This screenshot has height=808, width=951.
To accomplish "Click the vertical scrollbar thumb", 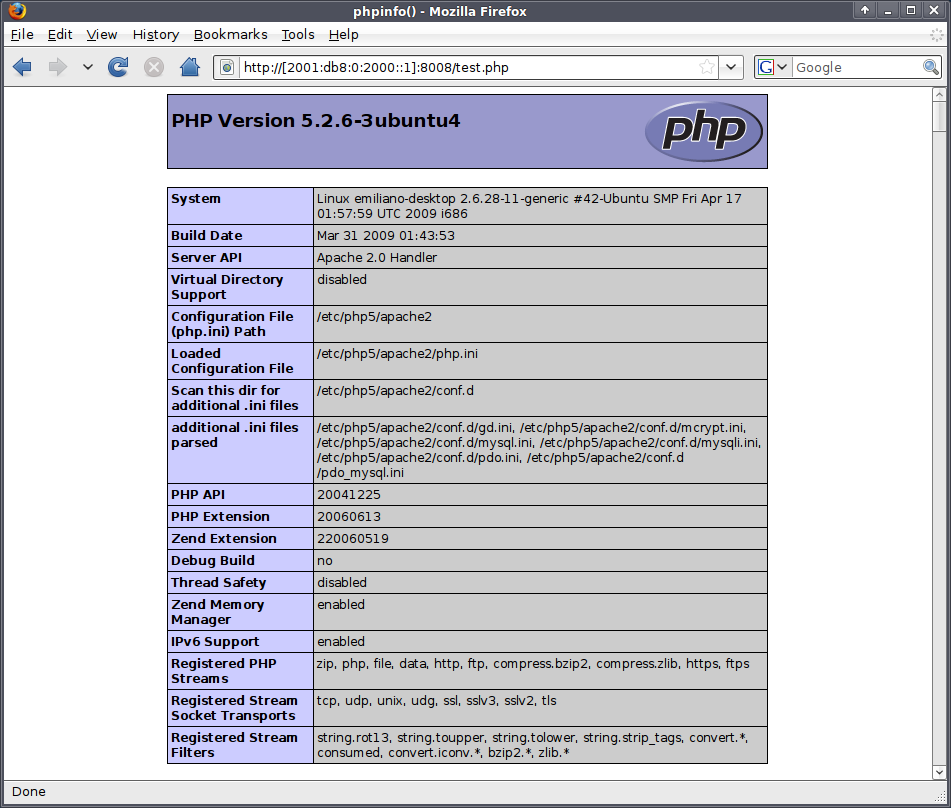I will tap(939, 116).
